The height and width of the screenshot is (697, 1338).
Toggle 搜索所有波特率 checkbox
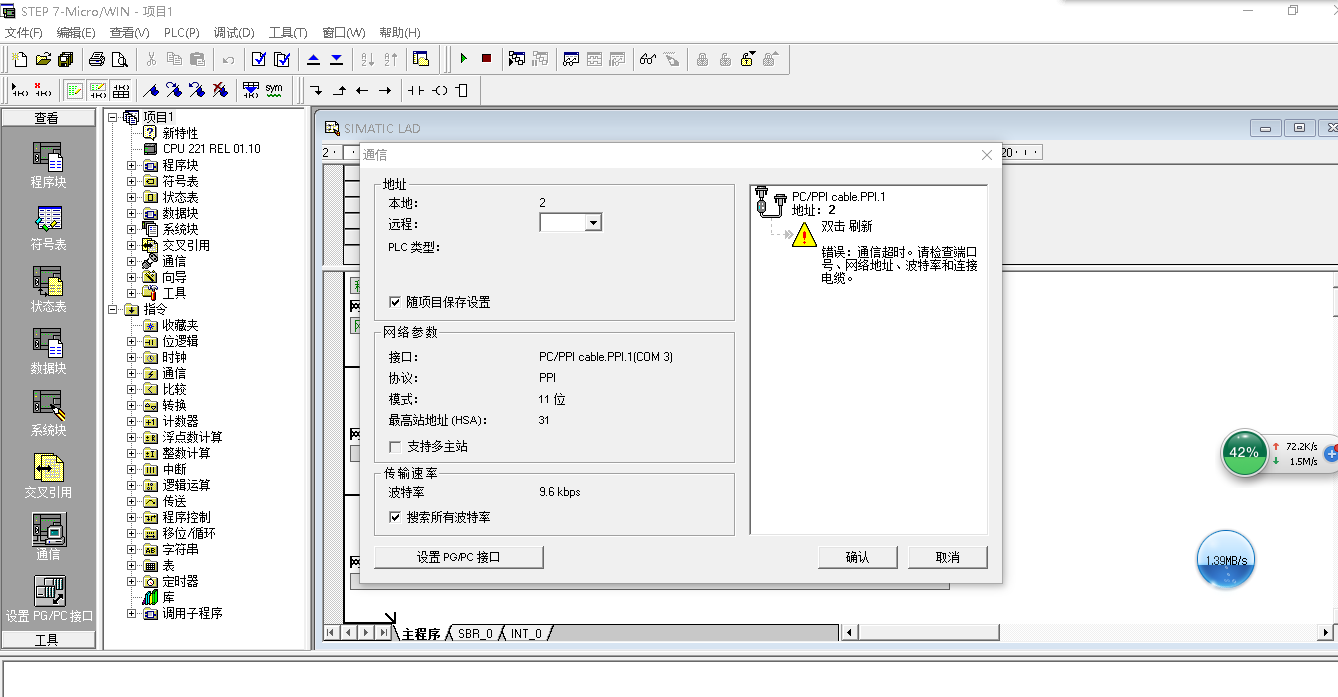click(395, 517)
